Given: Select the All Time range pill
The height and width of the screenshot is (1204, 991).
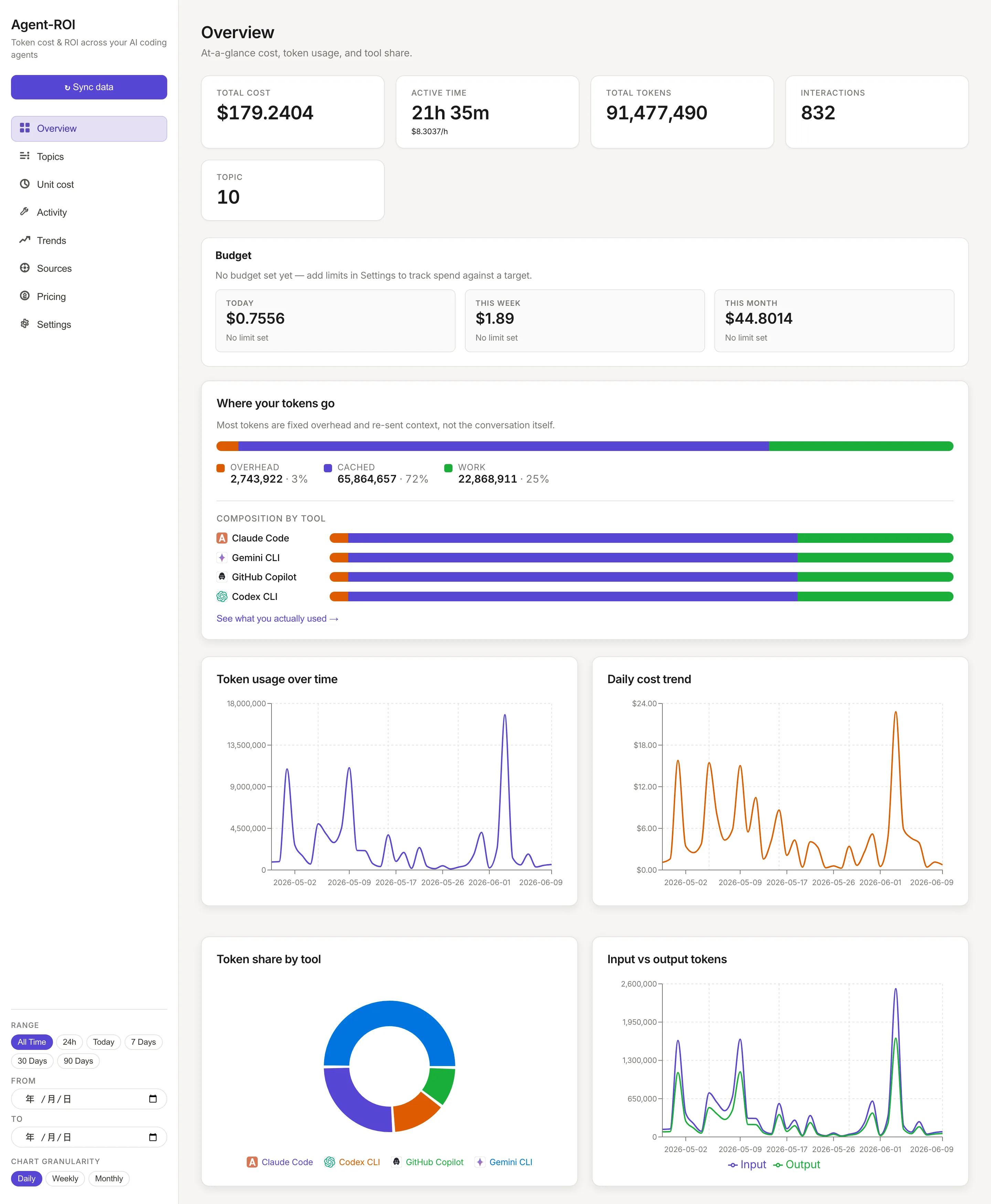Looking at the screenshot, I should click(32, 1042).
